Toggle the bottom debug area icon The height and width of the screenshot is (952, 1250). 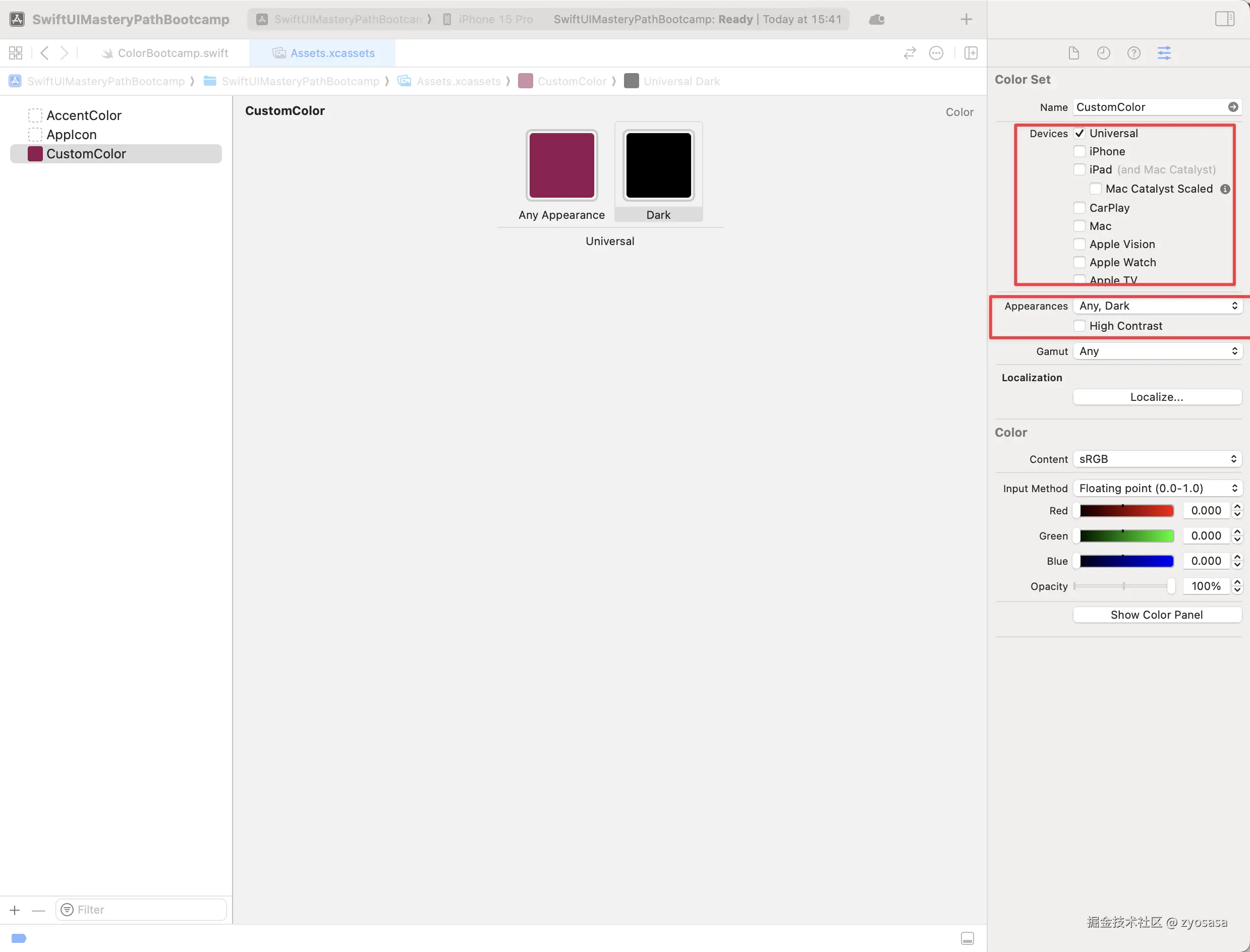(967, 938)
